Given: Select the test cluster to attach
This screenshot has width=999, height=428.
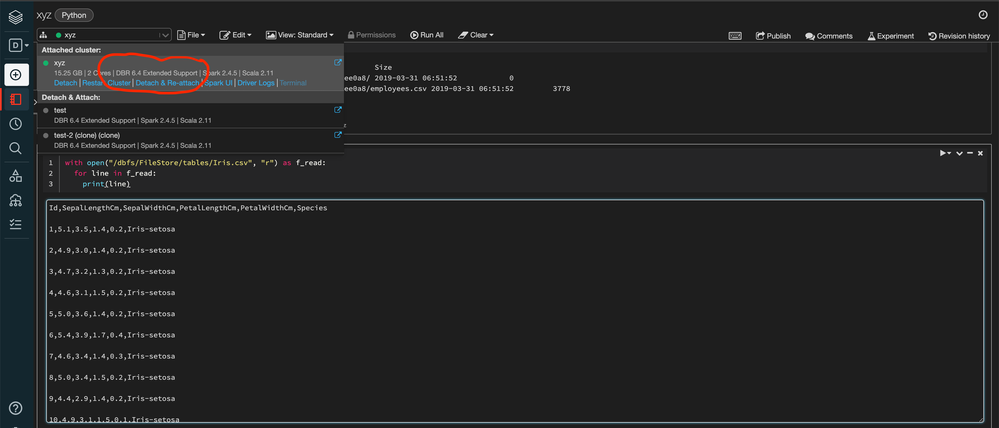Looking at the screenshot, I should coord(60,110).
